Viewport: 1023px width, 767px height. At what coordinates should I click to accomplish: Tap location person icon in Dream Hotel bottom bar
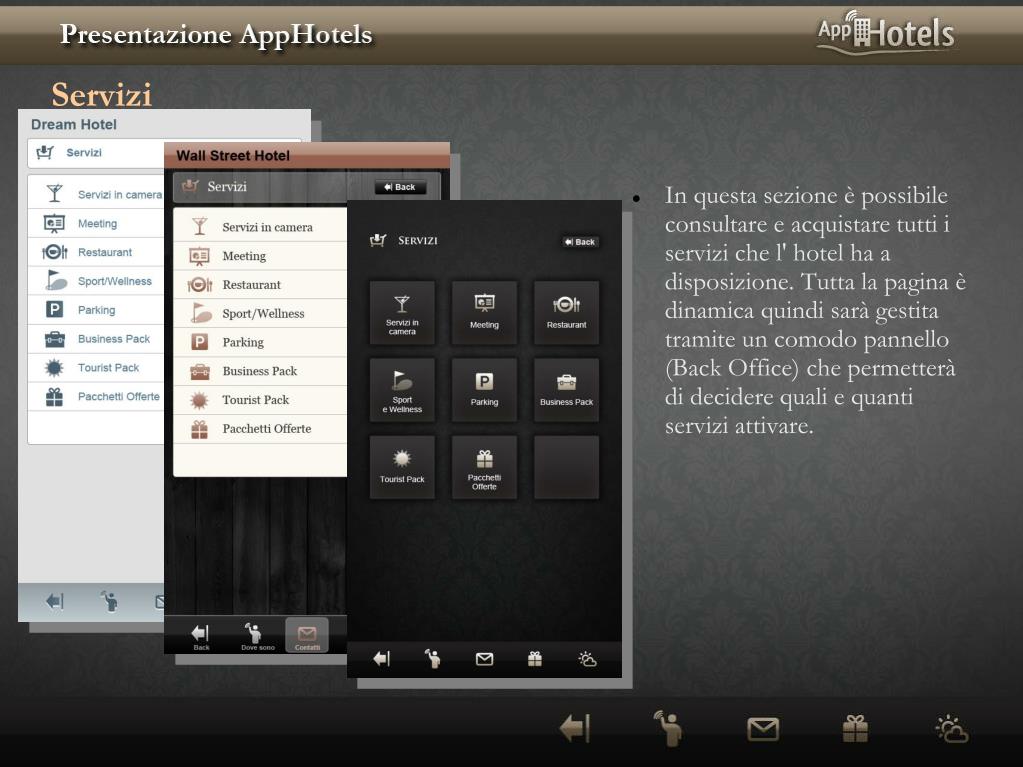coord(110,601)
